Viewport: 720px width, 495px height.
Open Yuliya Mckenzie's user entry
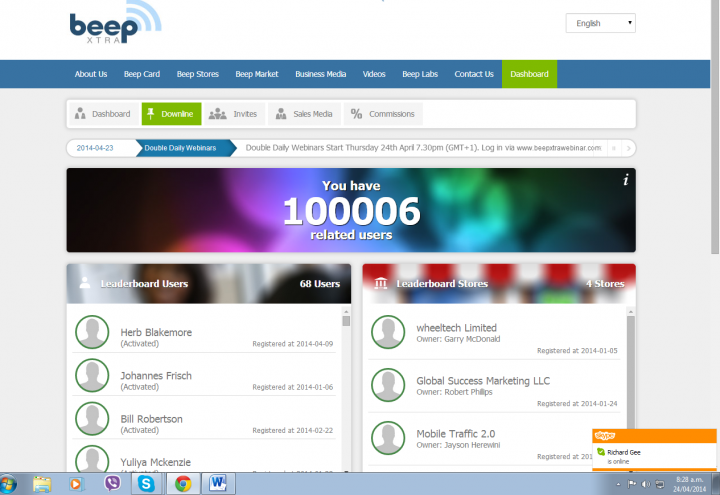204,456
